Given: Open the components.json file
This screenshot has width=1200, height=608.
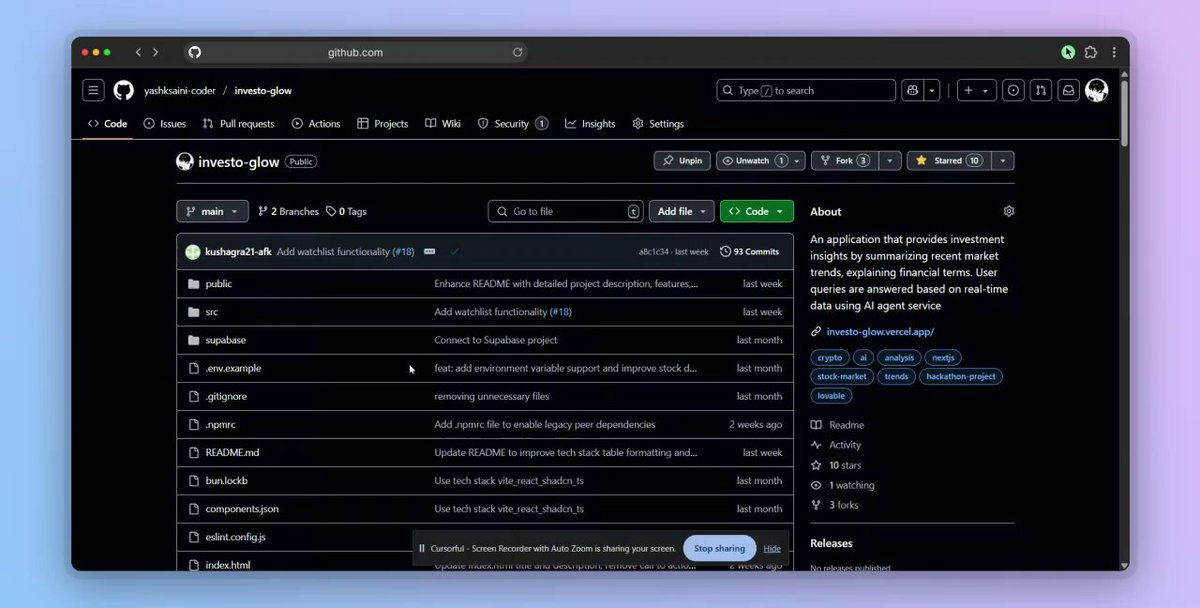Looking at the screenshot, I should coord(242,508).
